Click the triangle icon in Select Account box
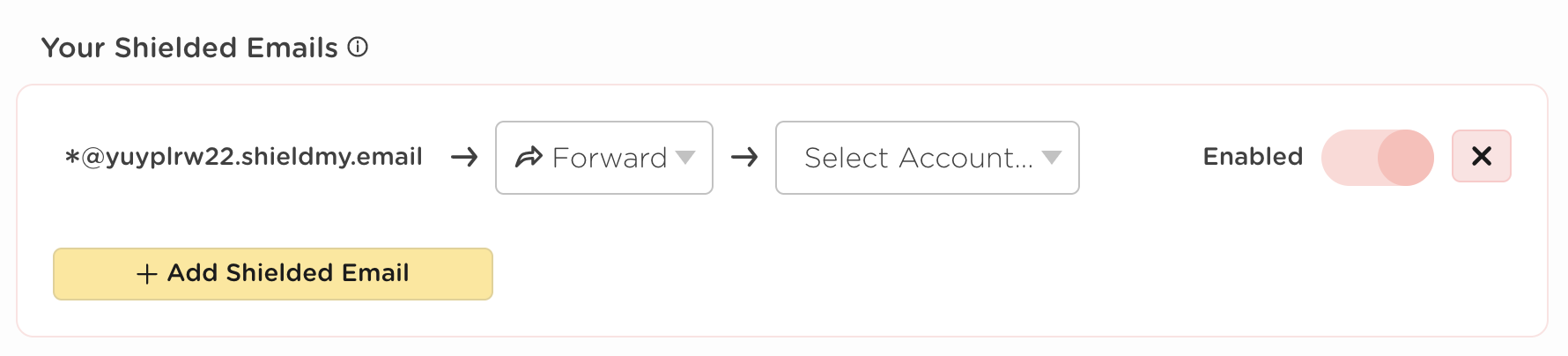Image resolution: width=1568 pixels, height=356 pixels. pyautogui.click(x=1052, y=157)
